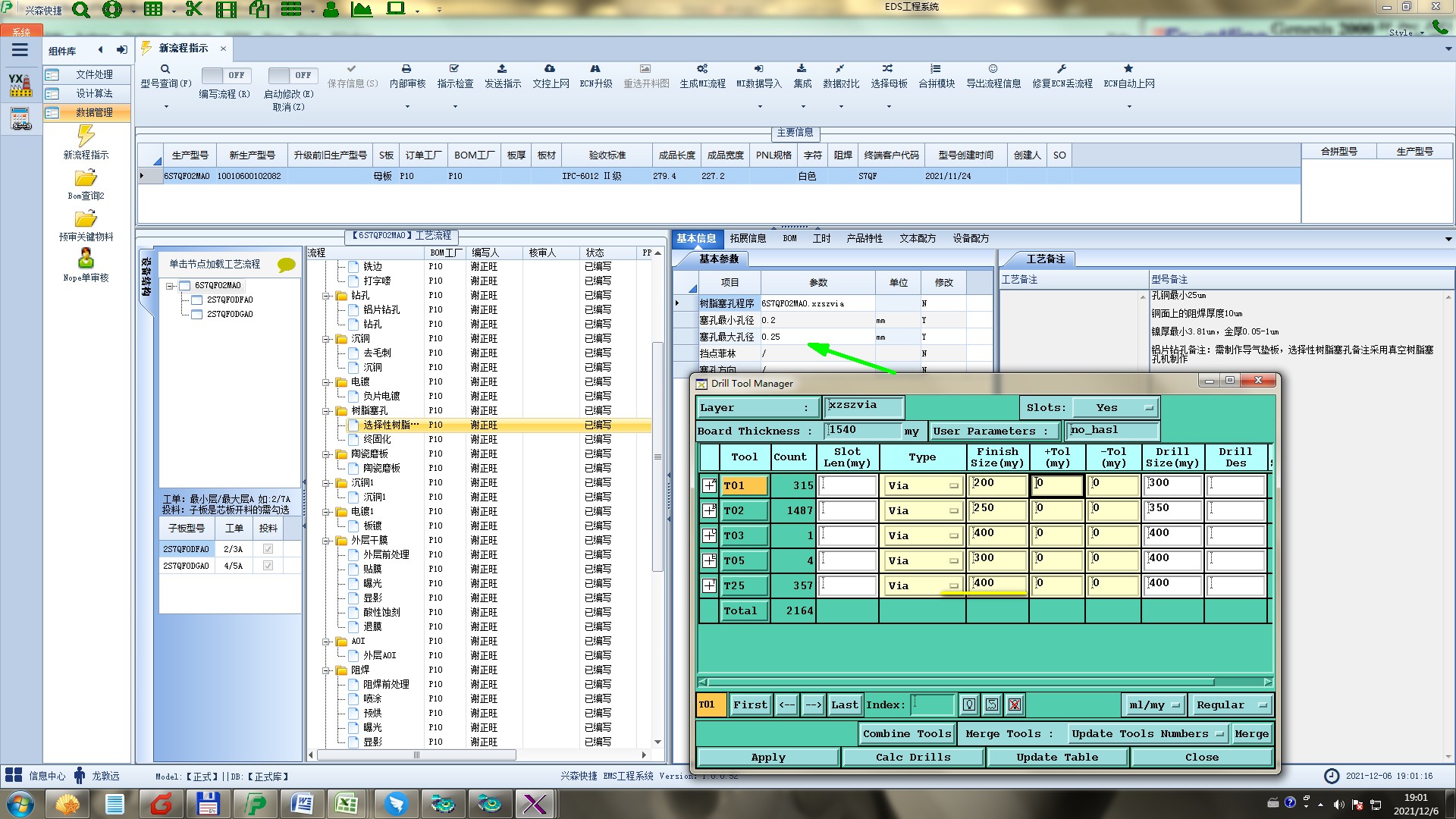Click the 发送指示 toolbar icon
Image resolution: width=1456 pixels, height=819 pixels.
point(502,69)
